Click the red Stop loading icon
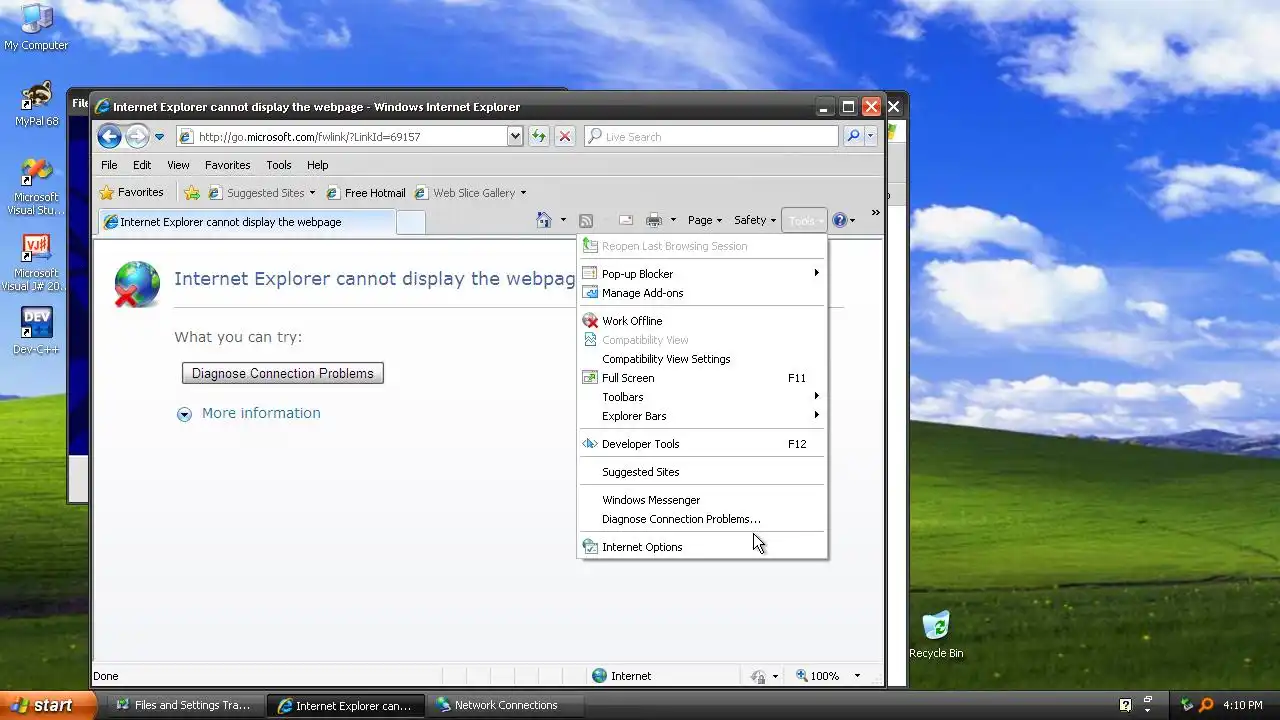The width and height of the screenshot is (1280, 720). point(564,136)
